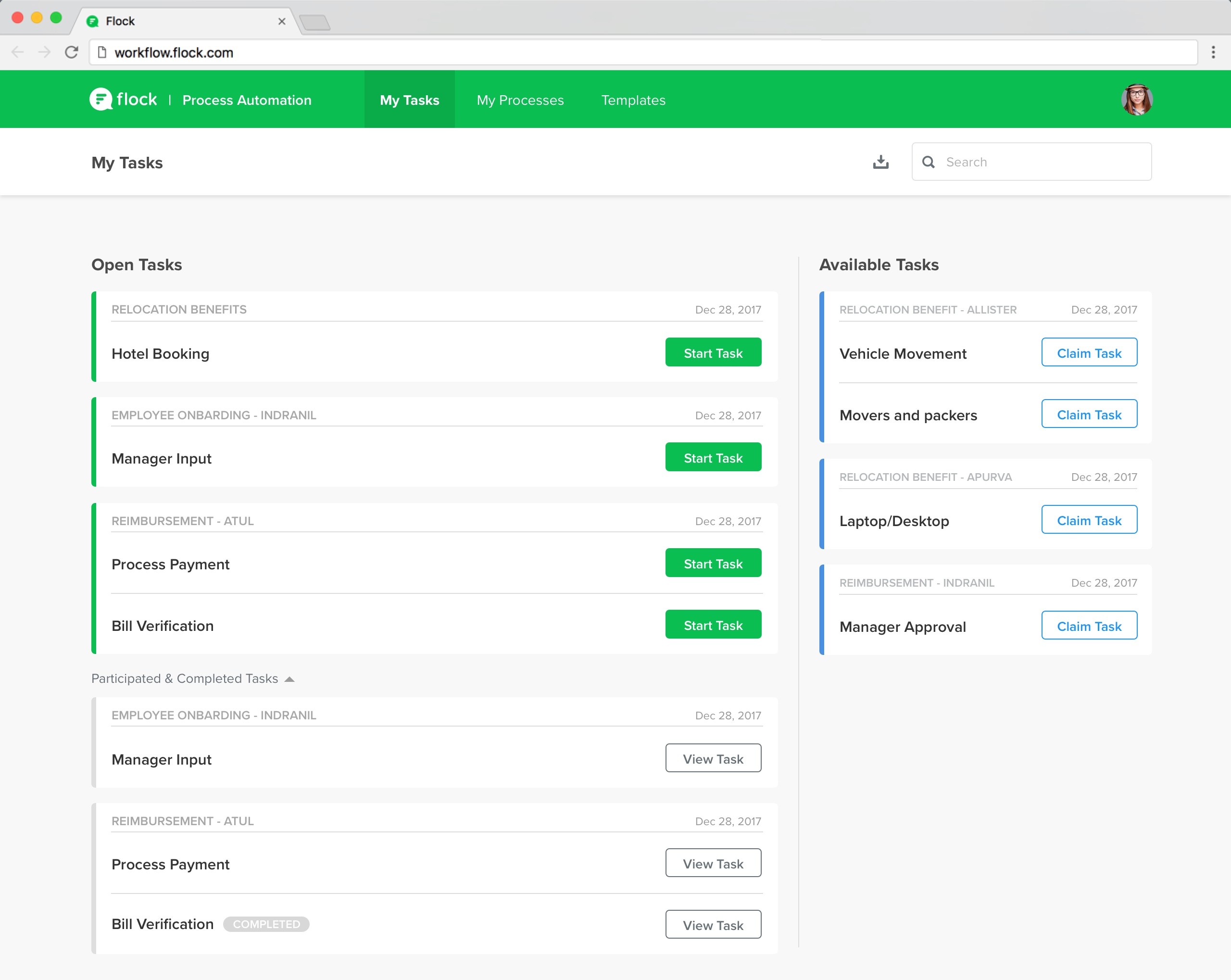Click the Open Tasks heading
This screenshot has height=980, width=1231.
tap(137, 265)
